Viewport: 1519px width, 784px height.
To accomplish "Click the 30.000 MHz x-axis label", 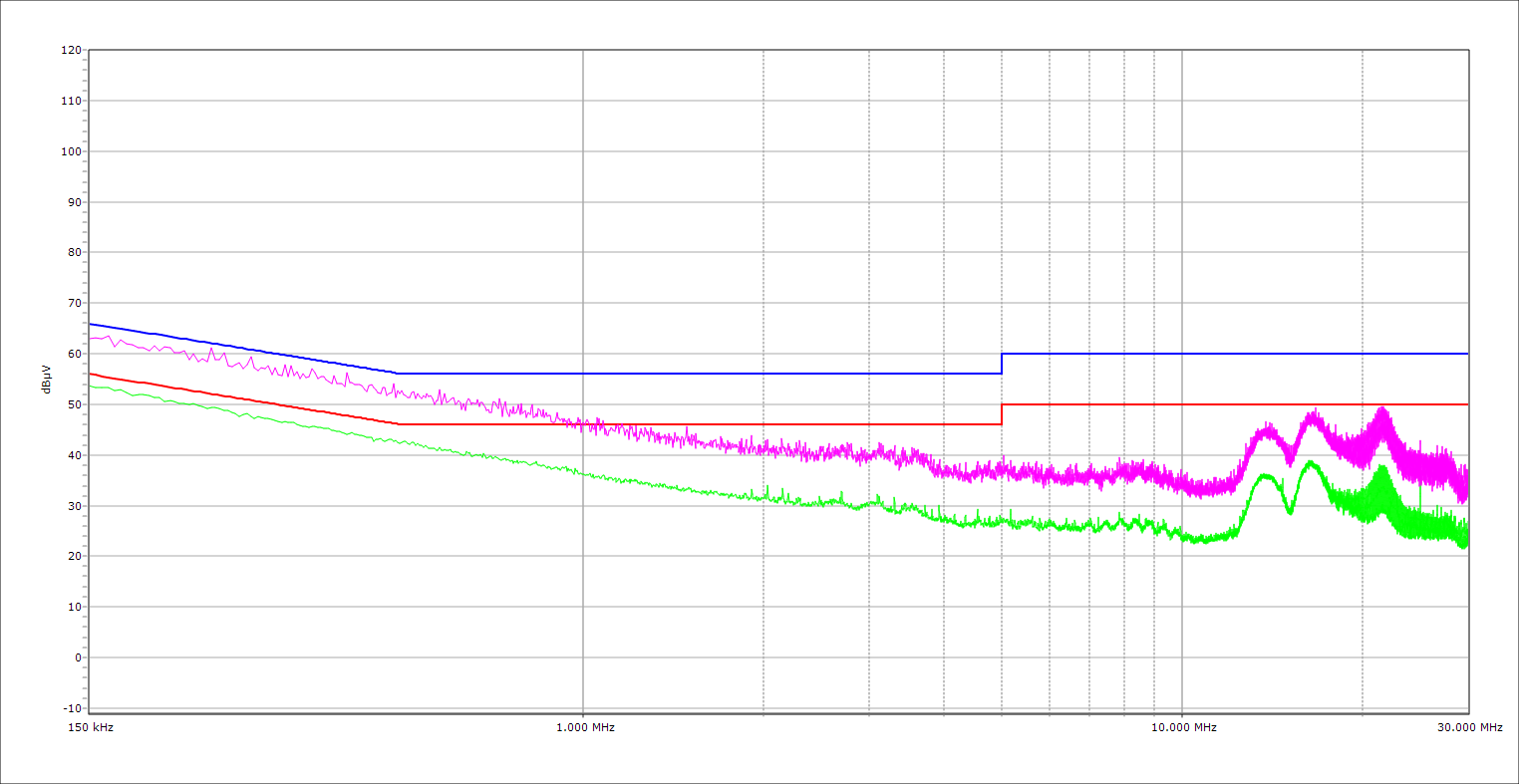I will [1469, 727].
